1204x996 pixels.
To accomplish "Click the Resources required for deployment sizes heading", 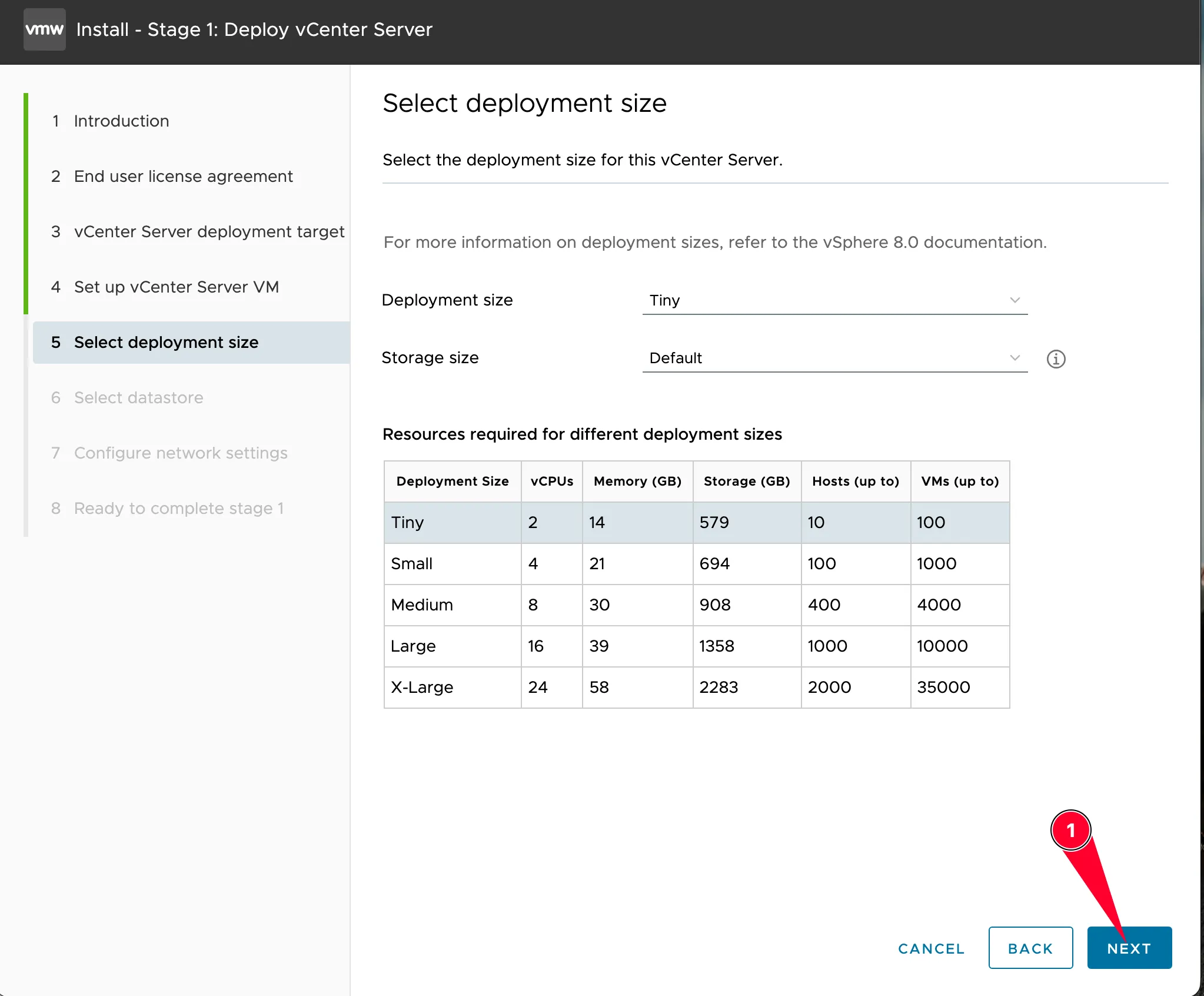I will coord(582,434).
